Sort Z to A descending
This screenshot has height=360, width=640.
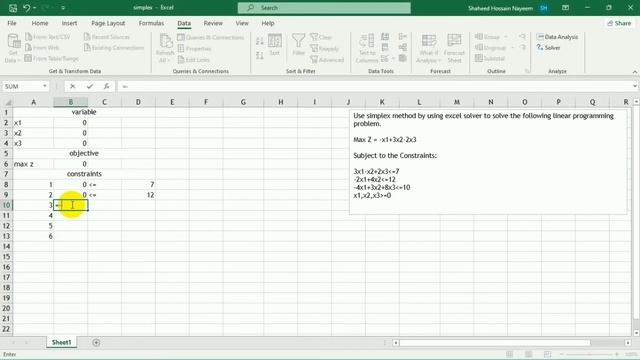pyautogui.click(x=260, y=55)
